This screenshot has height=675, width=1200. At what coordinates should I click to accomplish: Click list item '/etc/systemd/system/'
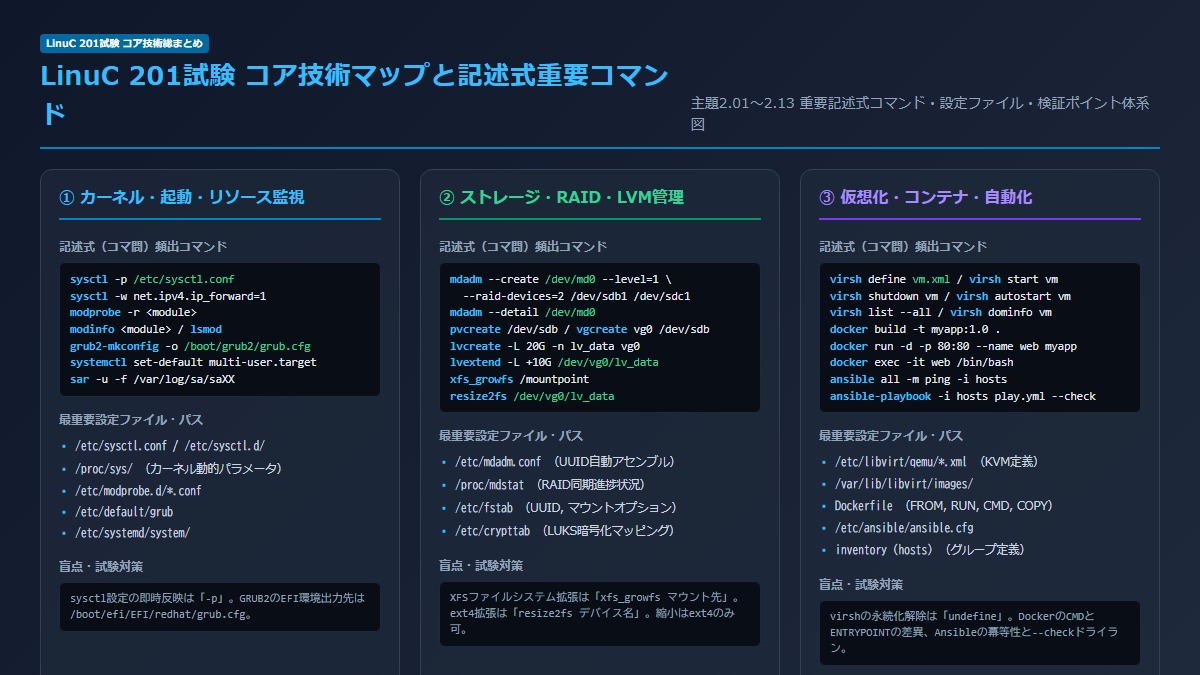click(x=131, y=534)
